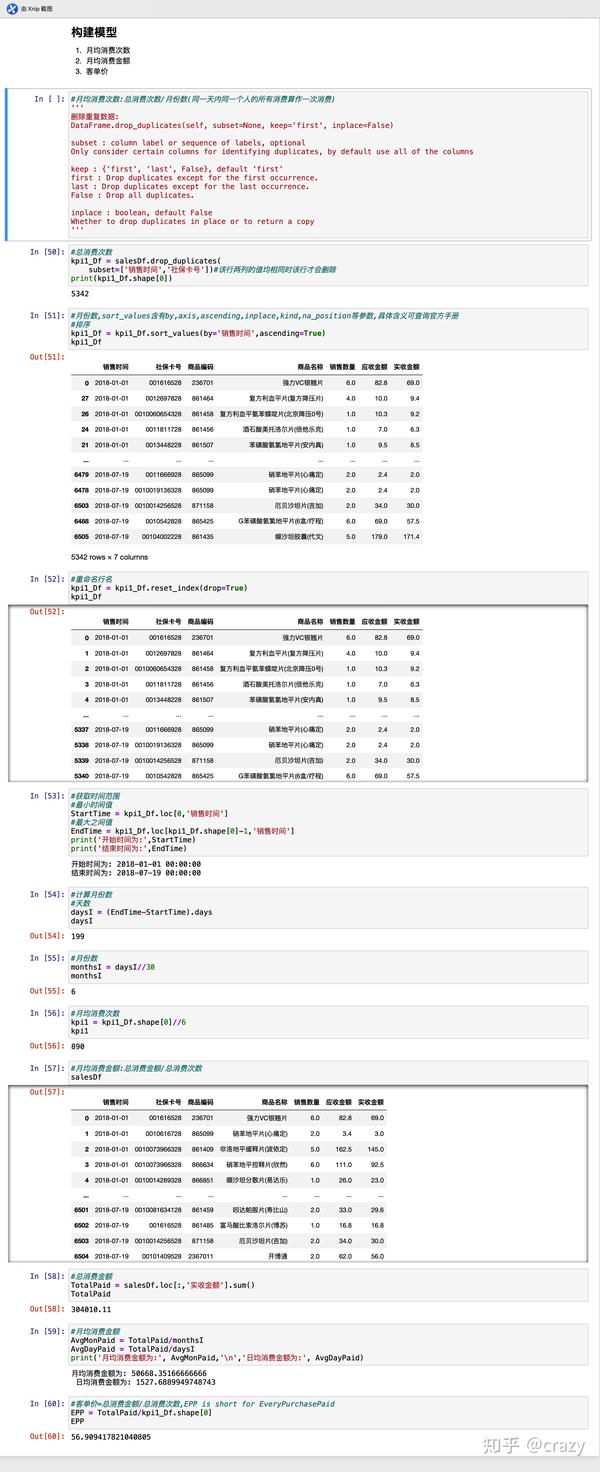This screenshot has height=1472, width=600.
Task: Select Out[56] value 890
Action: click(79, 1045)
